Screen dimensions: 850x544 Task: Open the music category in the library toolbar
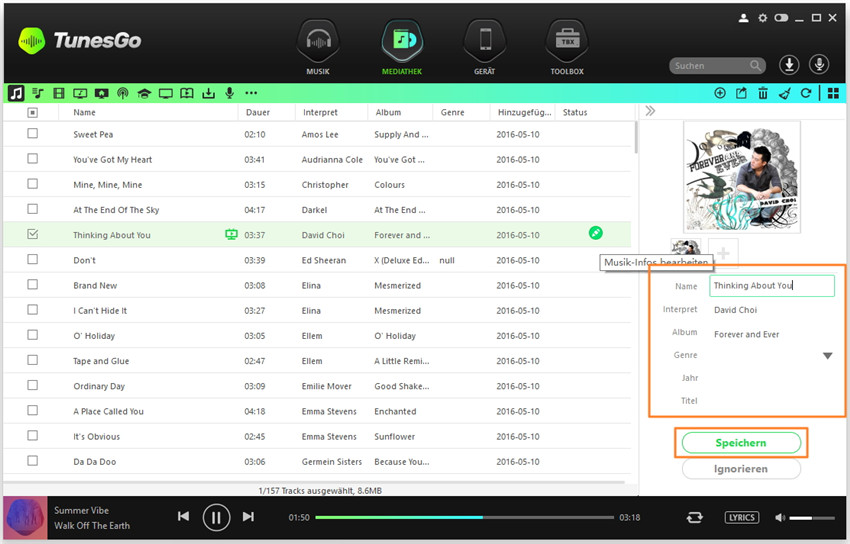16,93
